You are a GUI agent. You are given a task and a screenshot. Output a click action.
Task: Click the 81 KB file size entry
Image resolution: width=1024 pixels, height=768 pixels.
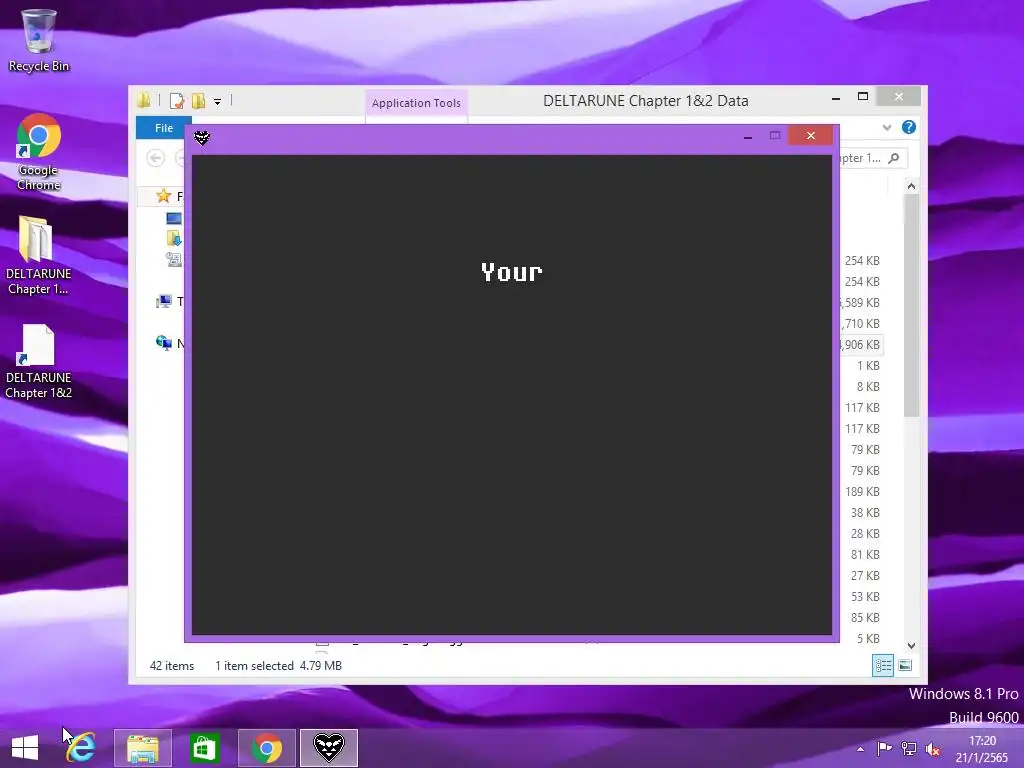click(x=865, y=554)
